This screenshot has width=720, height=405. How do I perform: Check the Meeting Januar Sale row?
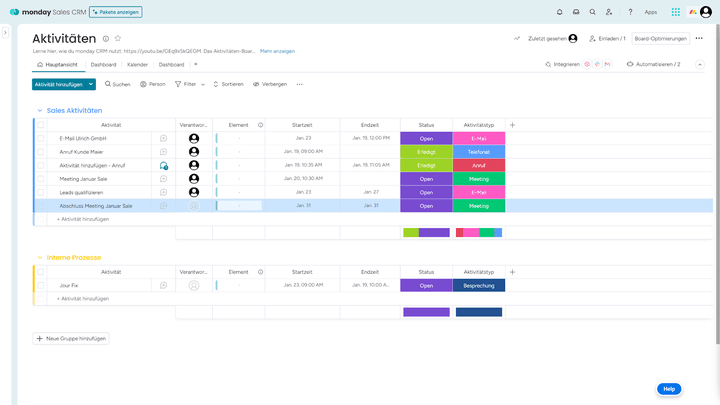pos(41,179)
